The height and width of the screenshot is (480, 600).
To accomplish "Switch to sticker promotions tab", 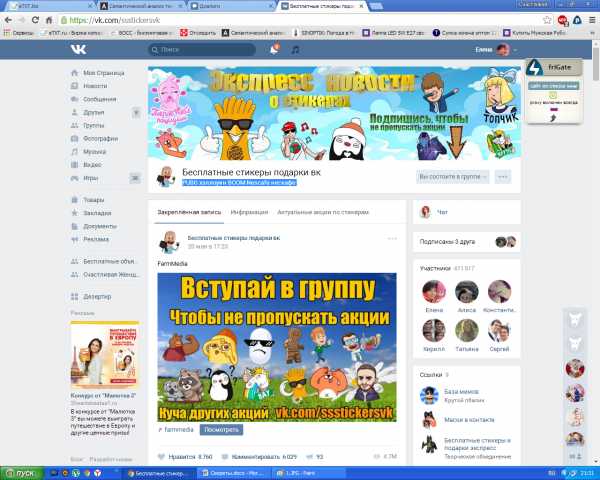I will coord(323,212).
